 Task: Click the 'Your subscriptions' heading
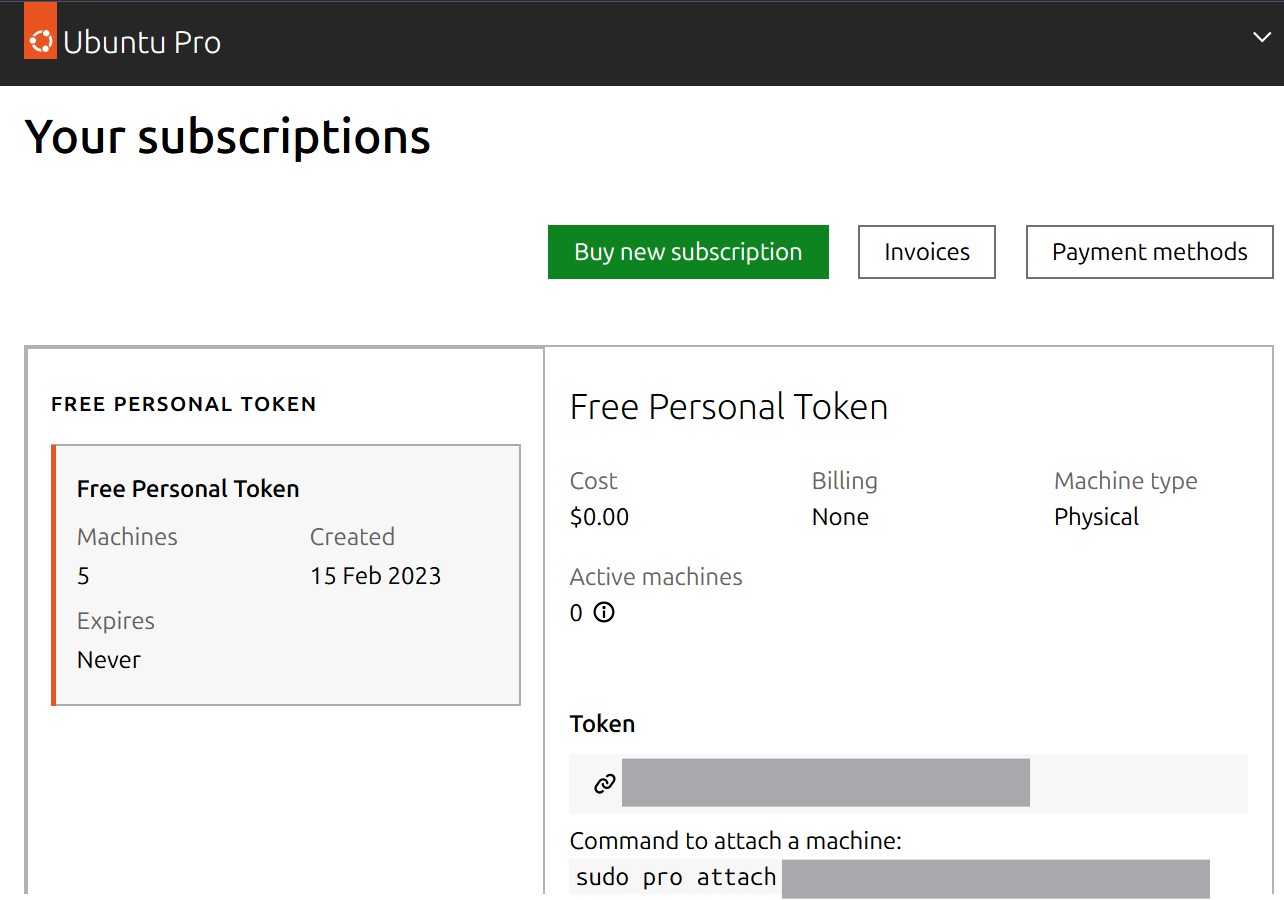227,137
